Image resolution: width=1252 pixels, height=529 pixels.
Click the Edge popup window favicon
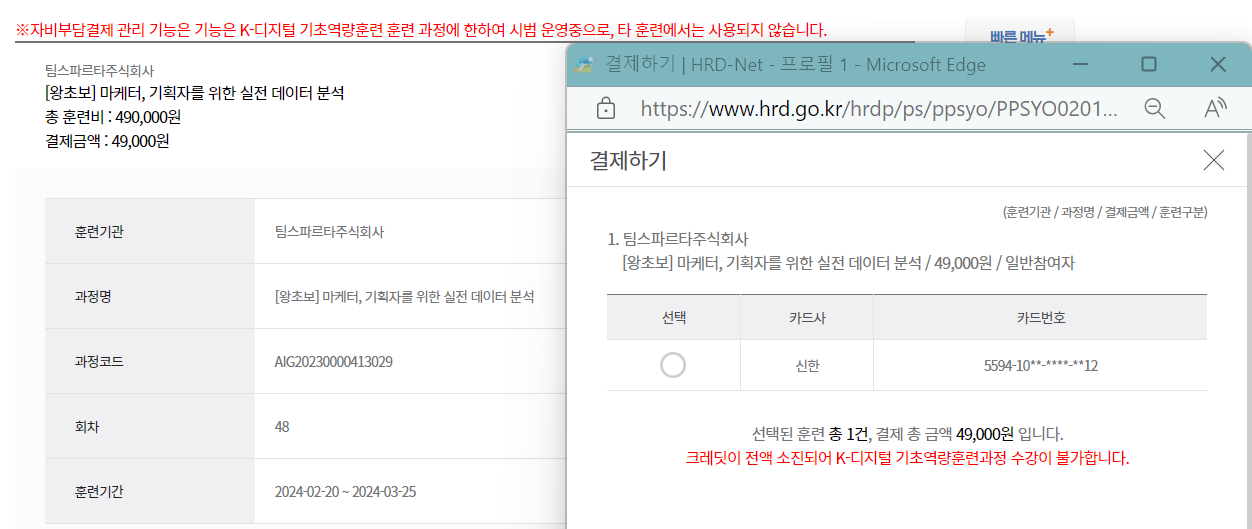[585, 65]
